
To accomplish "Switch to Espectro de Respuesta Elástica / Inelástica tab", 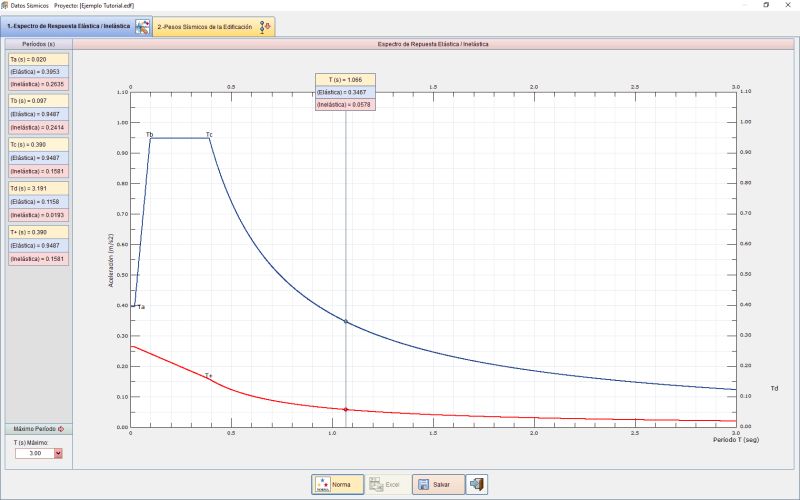I will point(76,27).
